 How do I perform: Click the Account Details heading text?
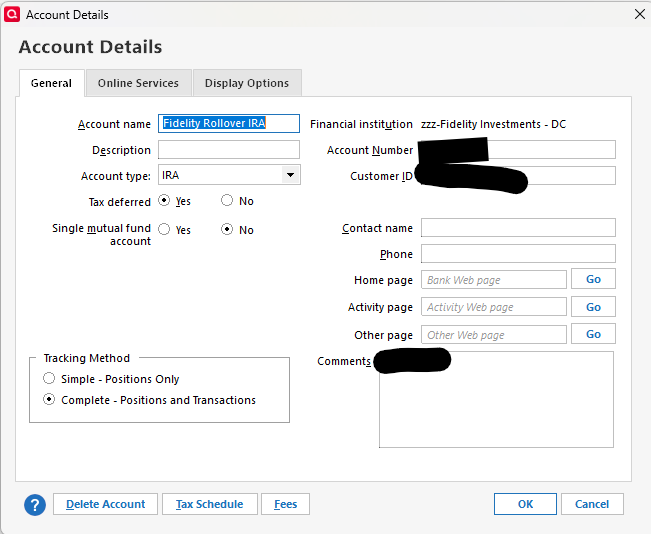tap(91, 47)
